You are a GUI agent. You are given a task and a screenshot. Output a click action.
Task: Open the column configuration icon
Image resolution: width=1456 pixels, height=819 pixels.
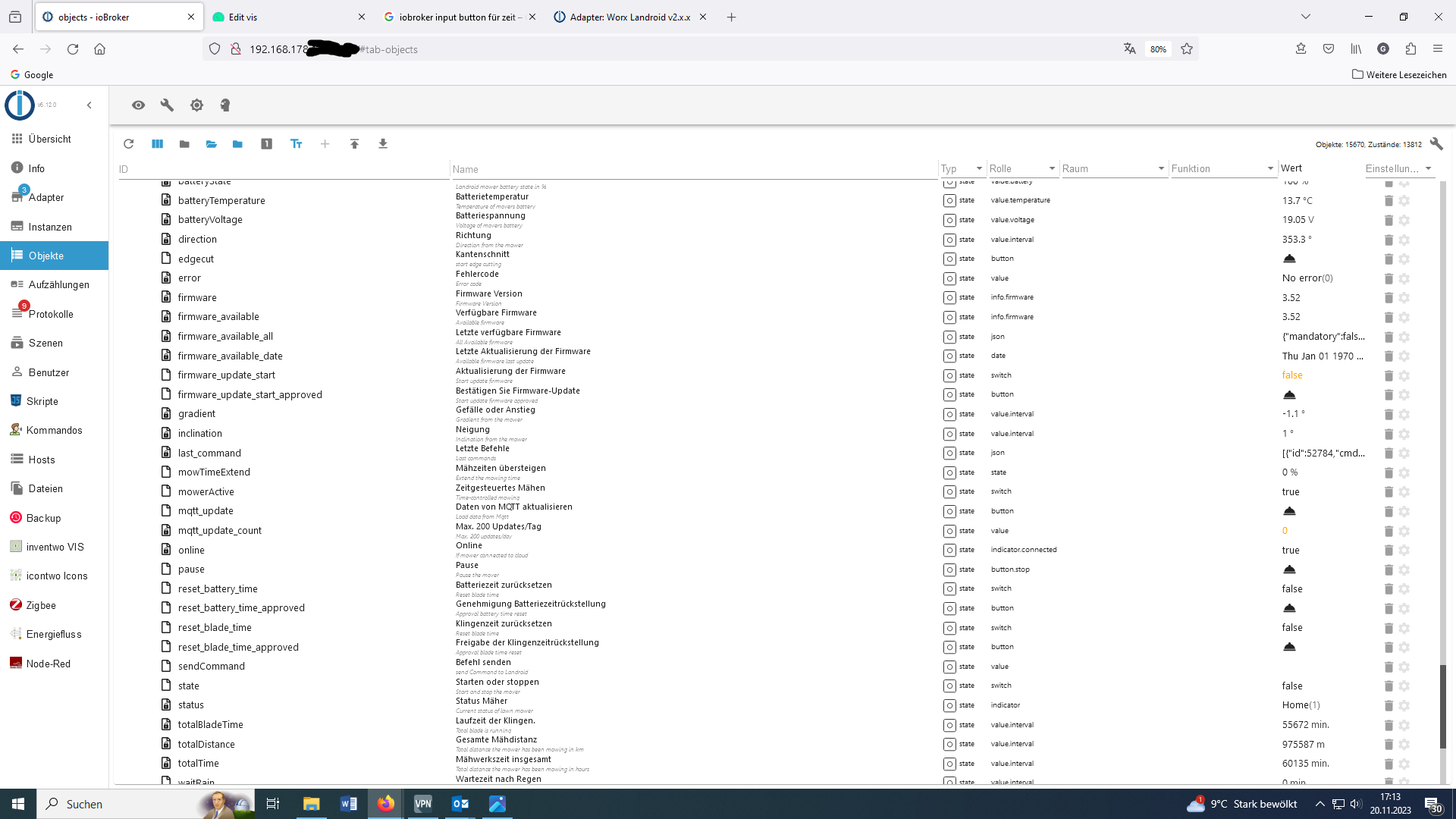[157, 144]
